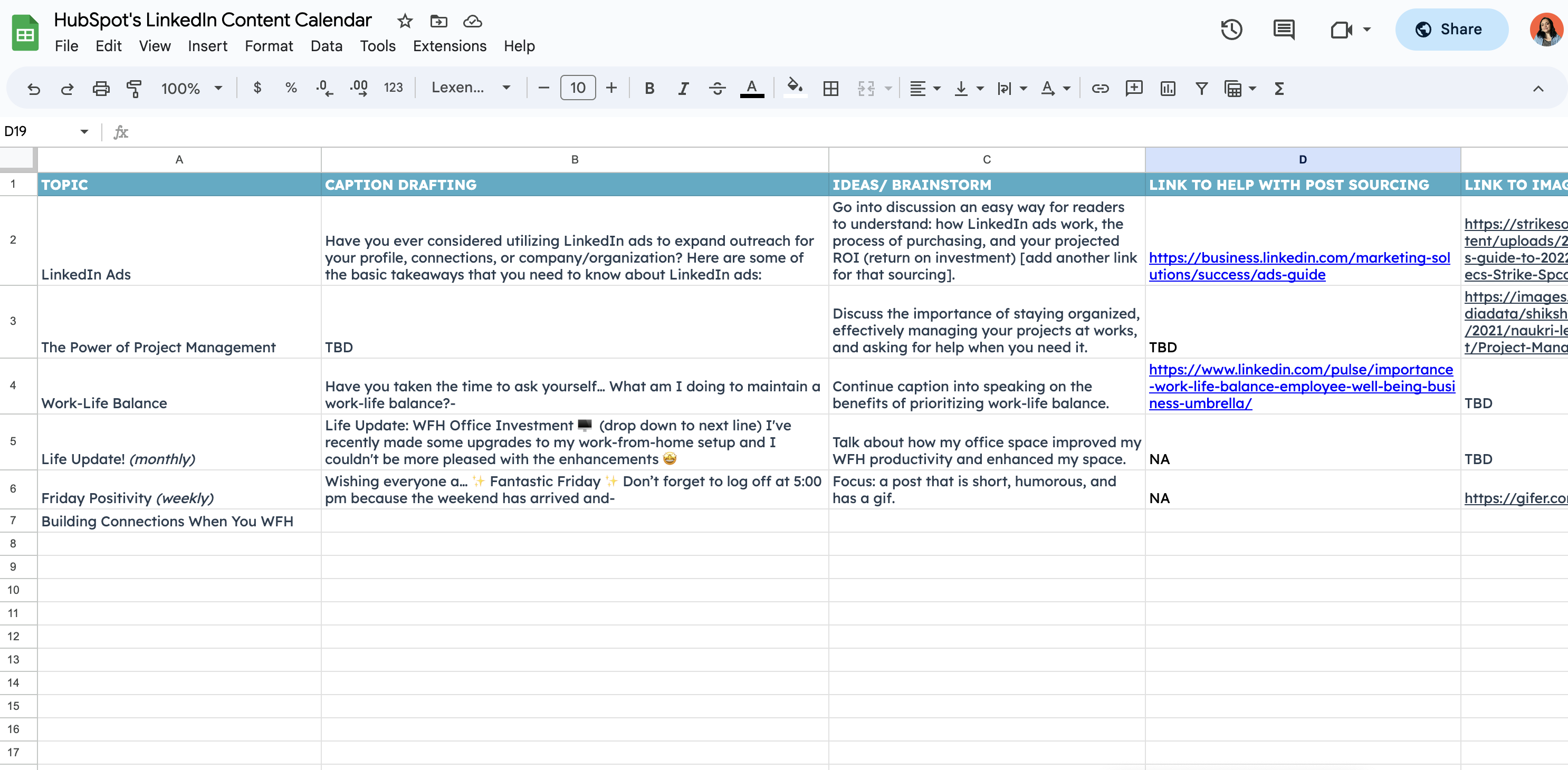Viewport: 1568px width, 770px height.
Task: Open the Borders tool
Action: click(830, 89)
